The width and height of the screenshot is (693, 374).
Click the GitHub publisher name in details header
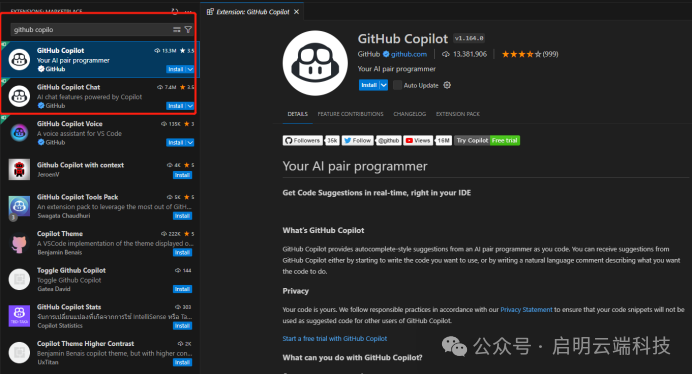(369, 54)
